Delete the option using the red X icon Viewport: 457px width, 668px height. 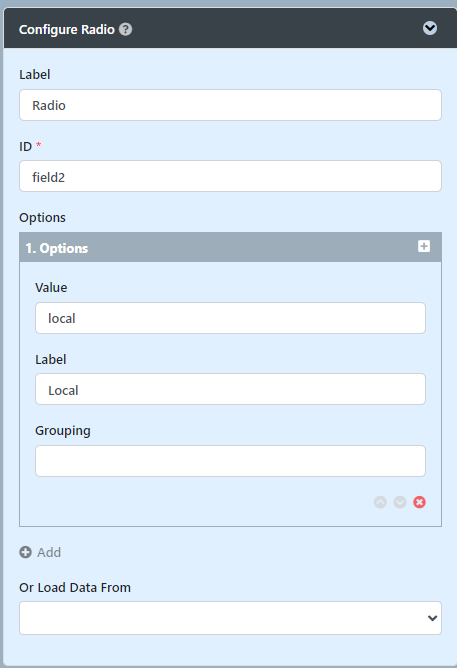point(420,502)
